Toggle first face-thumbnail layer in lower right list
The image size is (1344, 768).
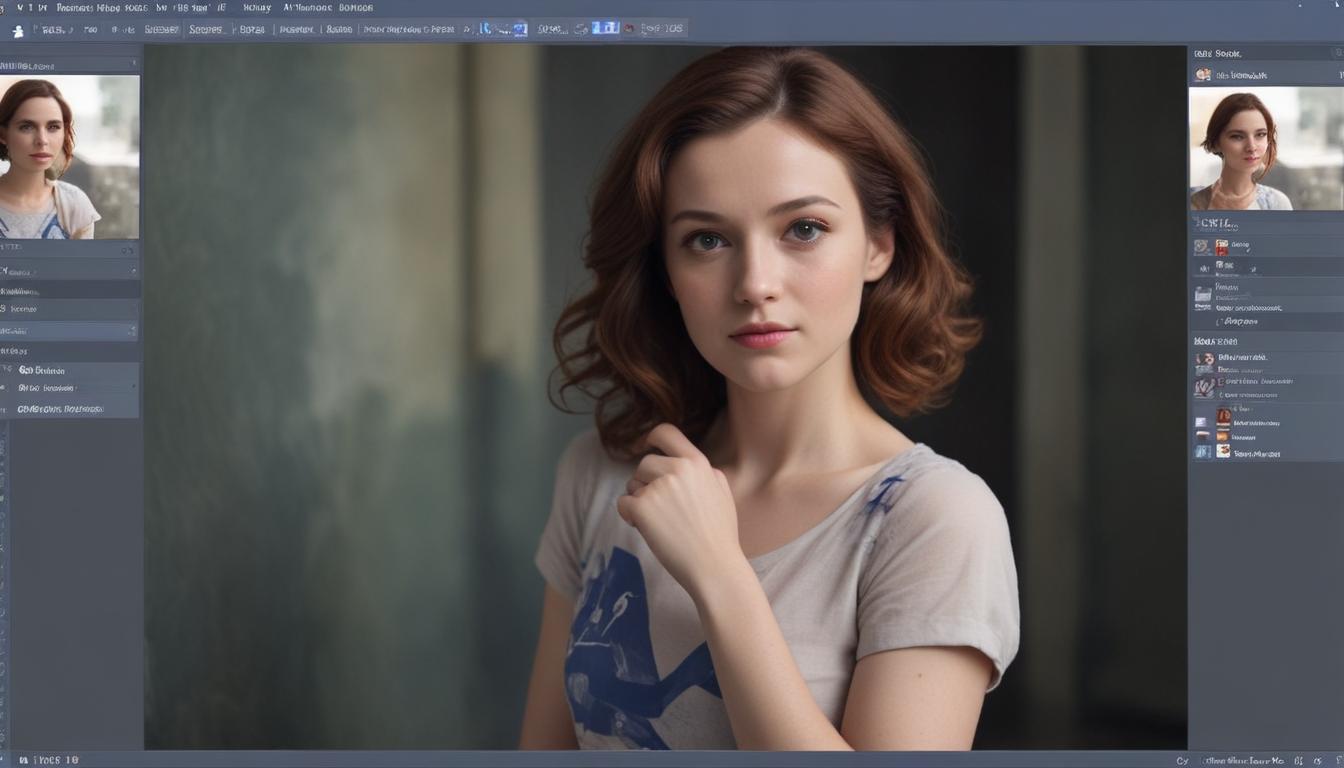(x=1205, y=359)
